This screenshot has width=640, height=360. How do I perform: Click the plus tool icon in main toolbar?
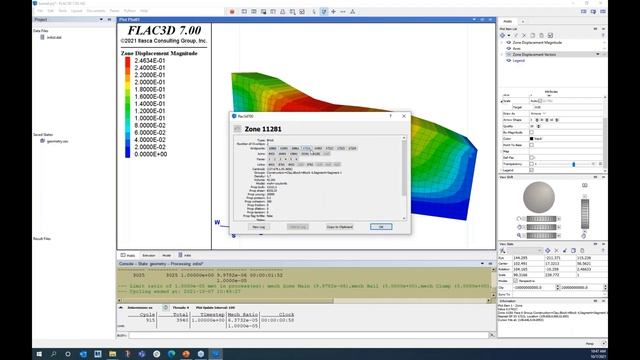coord(333,11)
